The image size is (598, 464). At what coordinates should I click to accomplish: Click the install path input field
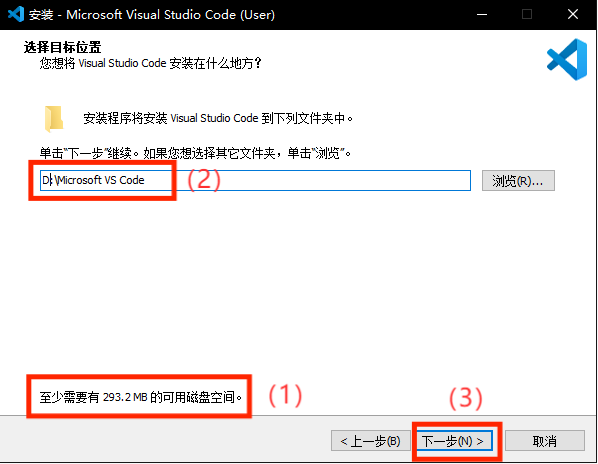coord(255,180)
